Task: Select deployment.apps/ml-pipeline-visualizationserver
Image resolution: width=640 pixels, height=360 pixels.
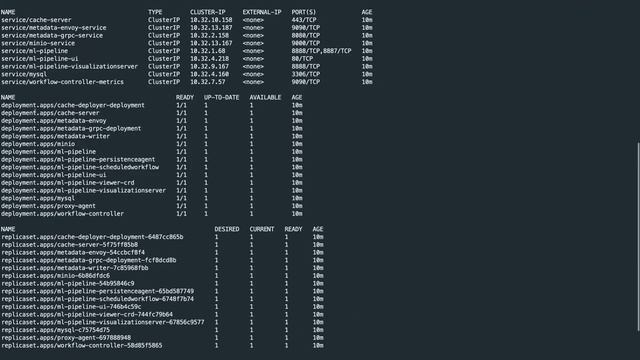Action: tap(83, 191)
